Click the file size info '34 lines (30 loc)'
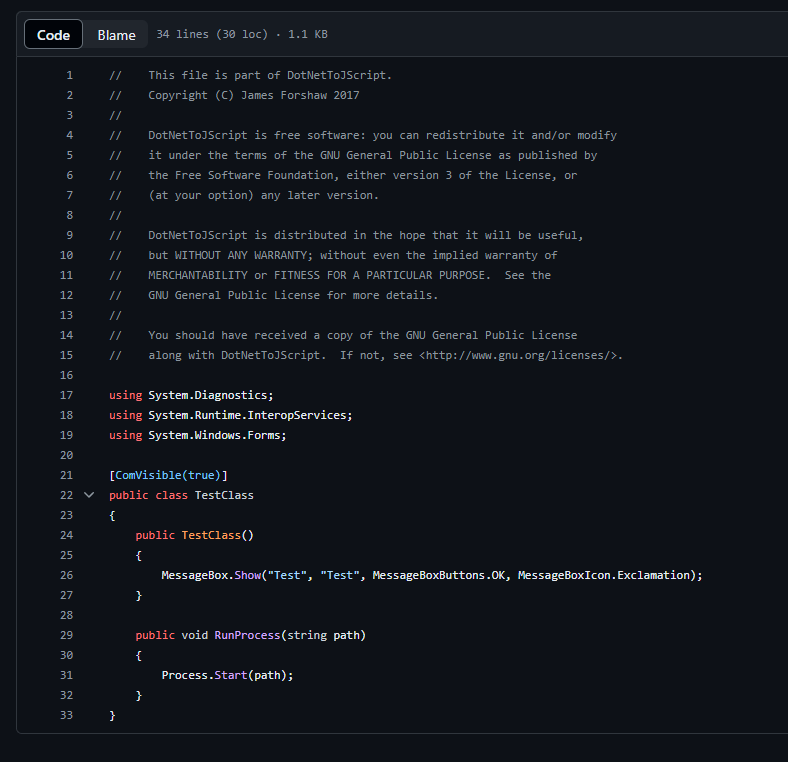Screen dimensions: 788x762 212,35
